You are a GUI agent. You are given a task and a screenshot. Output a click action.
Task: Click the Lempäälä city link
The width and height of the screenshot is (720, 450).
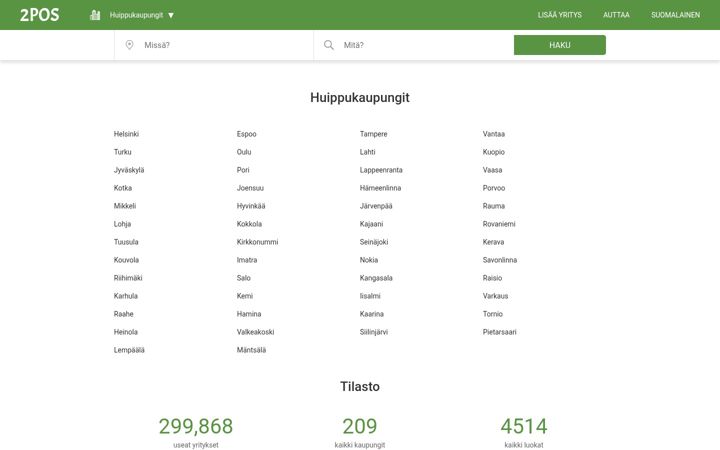[129, 350]
